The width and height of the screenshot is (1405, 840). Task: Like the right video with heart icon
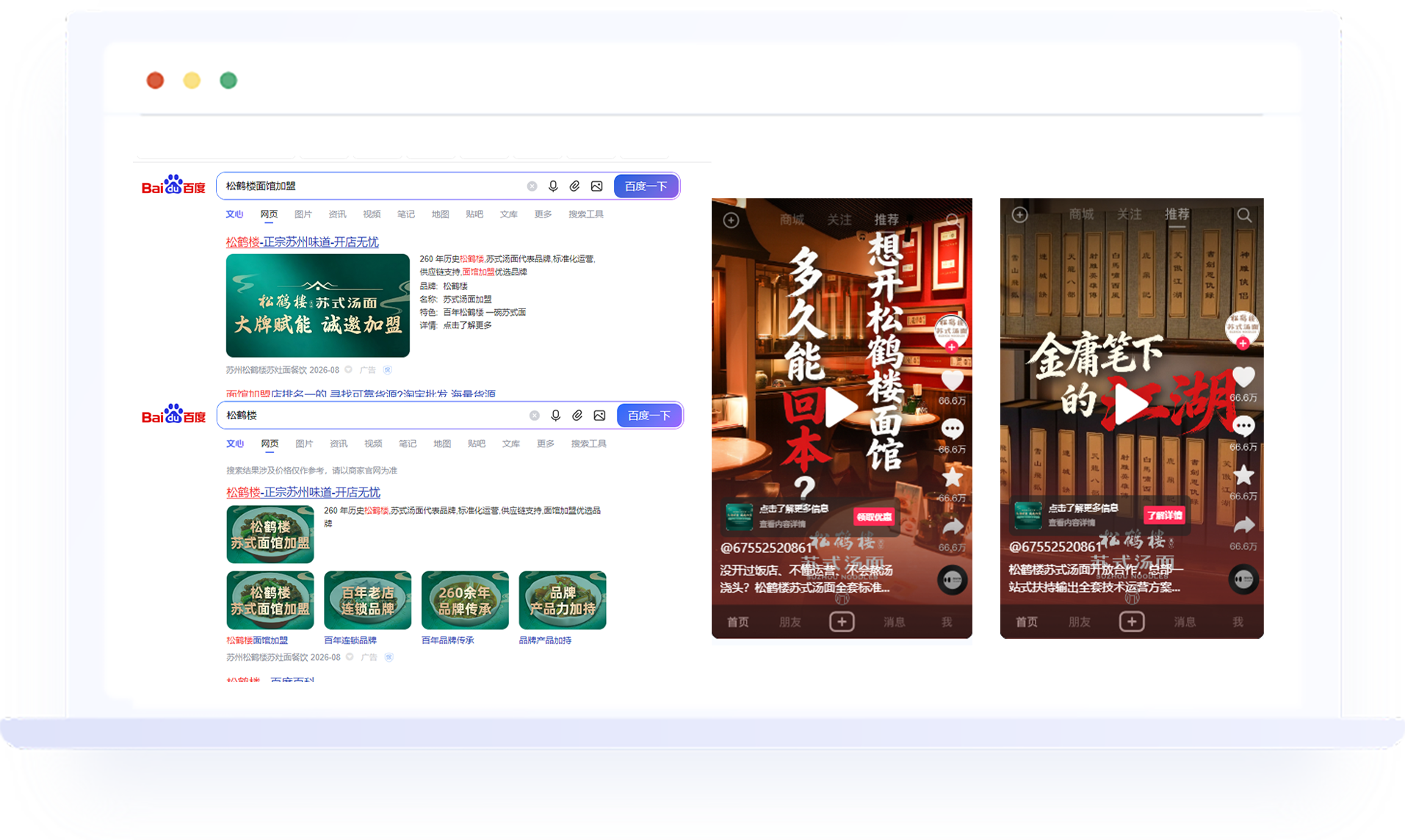(x=1243, y=377)
